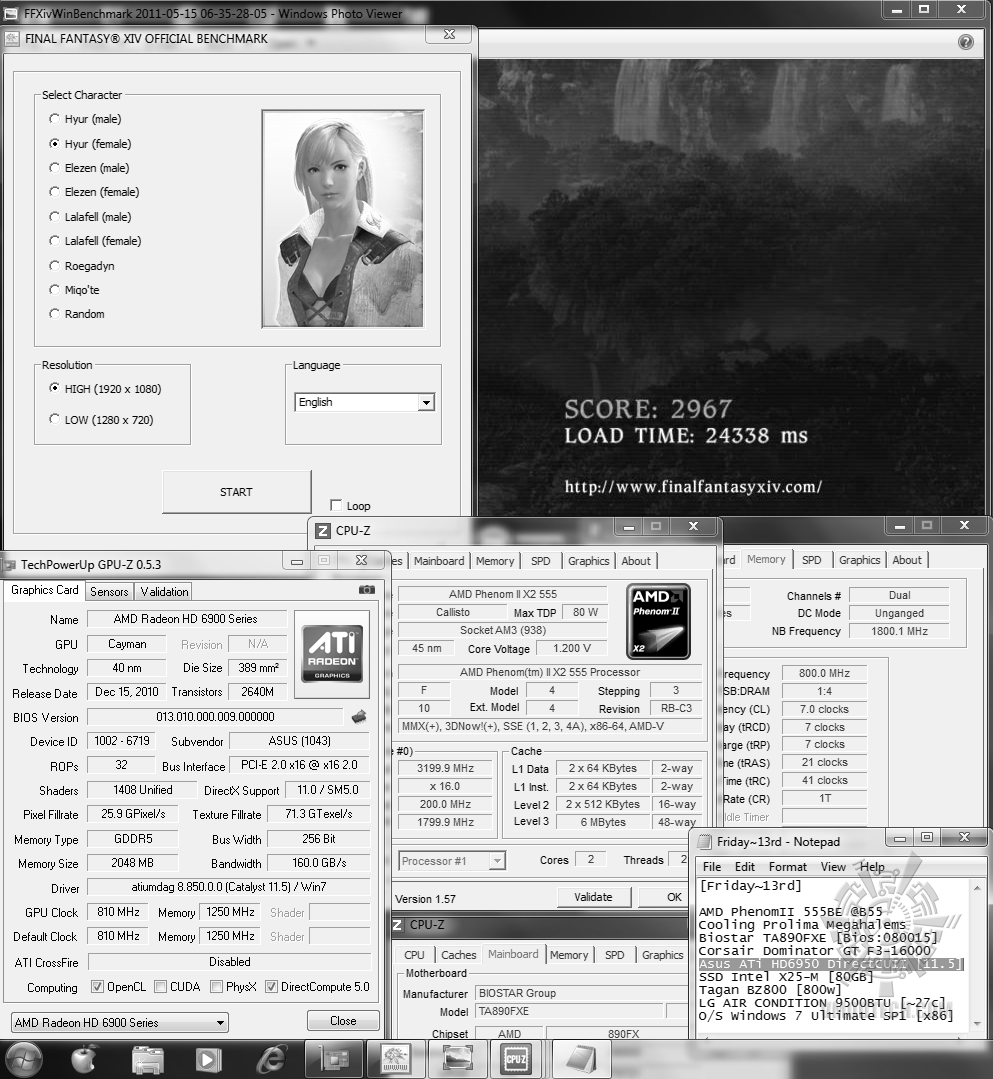The height and width of the screenshot is (1079, 993).
Task: Open the SPD tab in top CPU-Z window
Action: [541, 561]
